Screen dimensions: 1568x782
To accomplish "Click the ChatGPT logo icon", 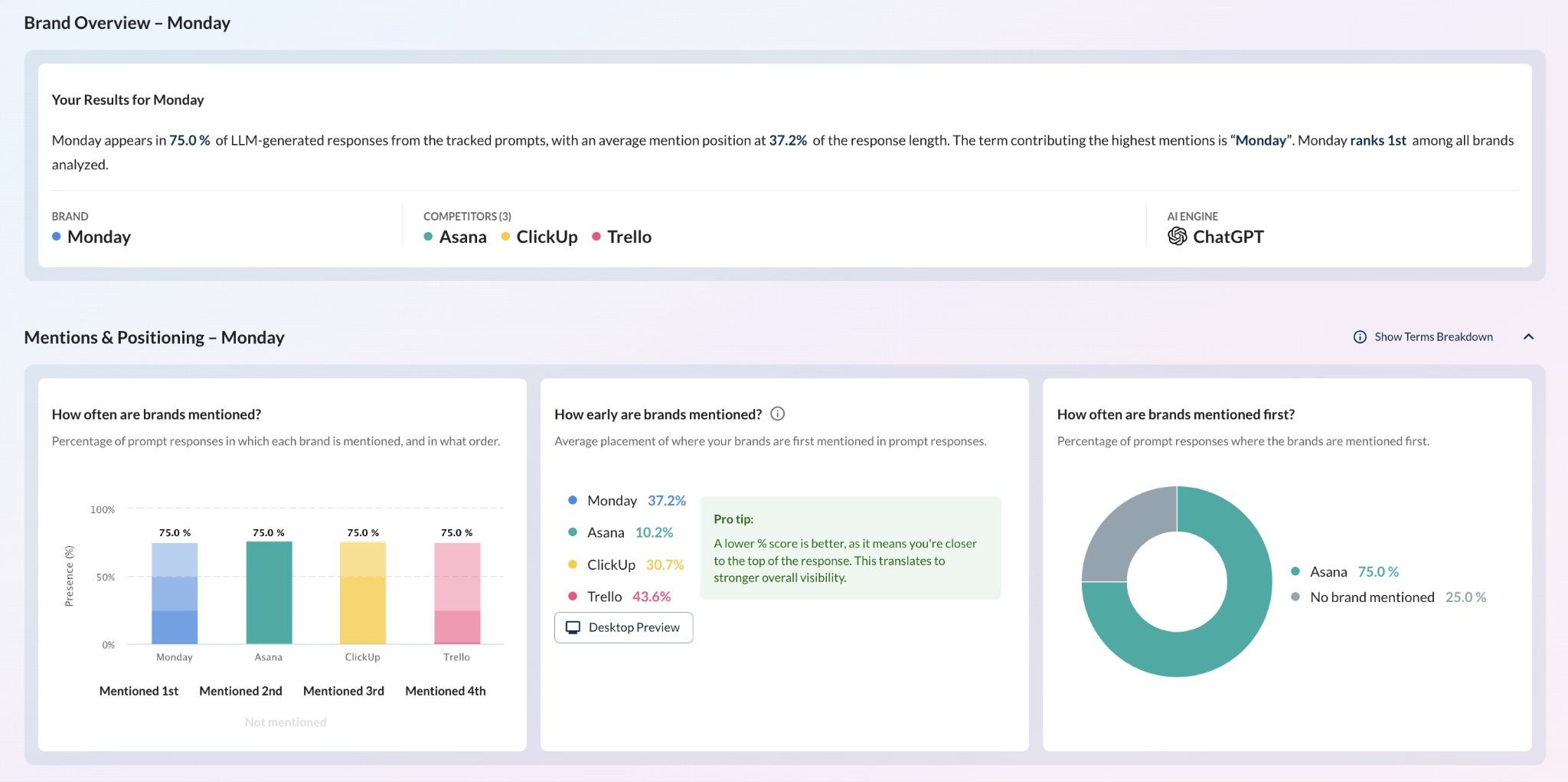I will pos(1177,237).
